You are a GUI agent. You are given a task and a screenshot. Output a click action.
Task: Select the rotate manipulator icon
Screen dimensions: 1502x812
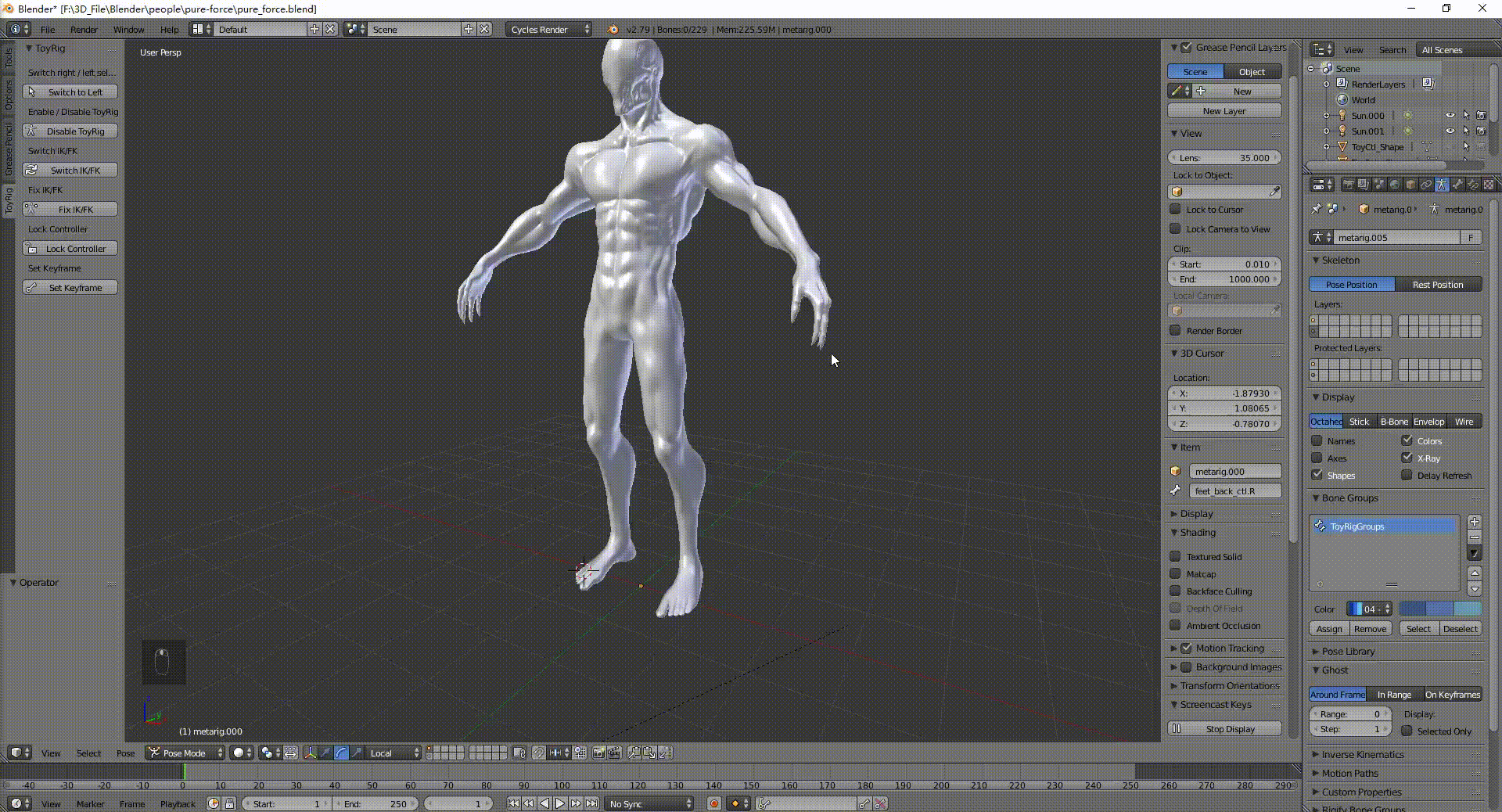(x=341, y=753)
